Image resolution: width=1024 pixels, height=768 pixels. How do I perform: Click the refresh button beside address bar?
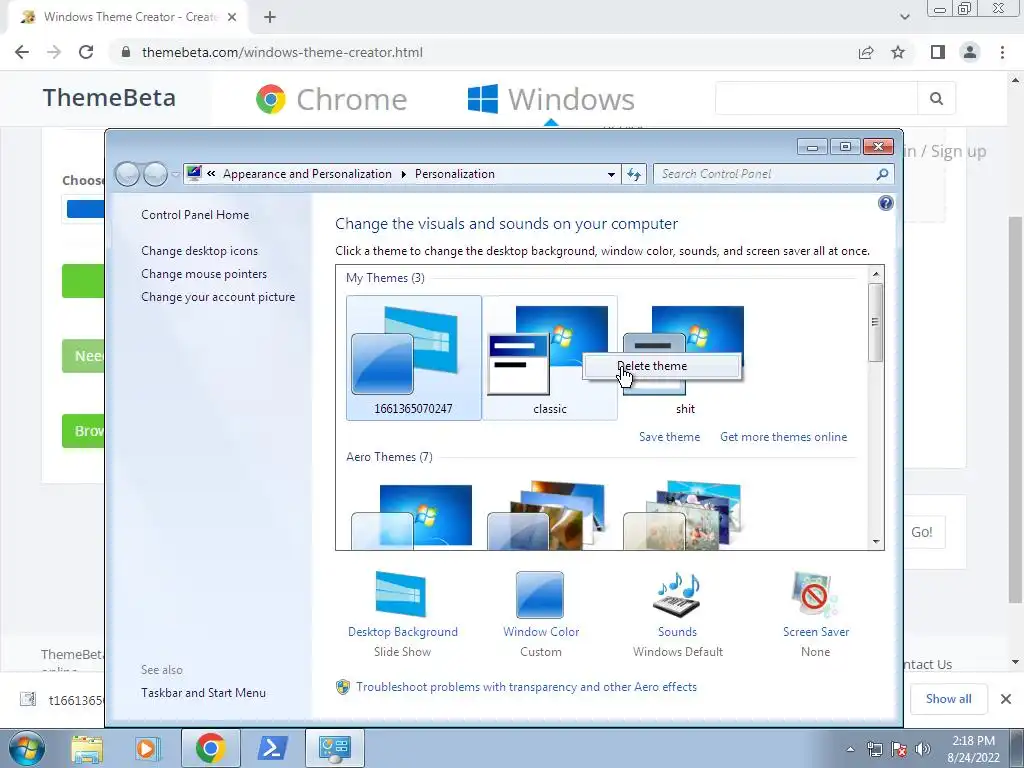tap(633, 174)
